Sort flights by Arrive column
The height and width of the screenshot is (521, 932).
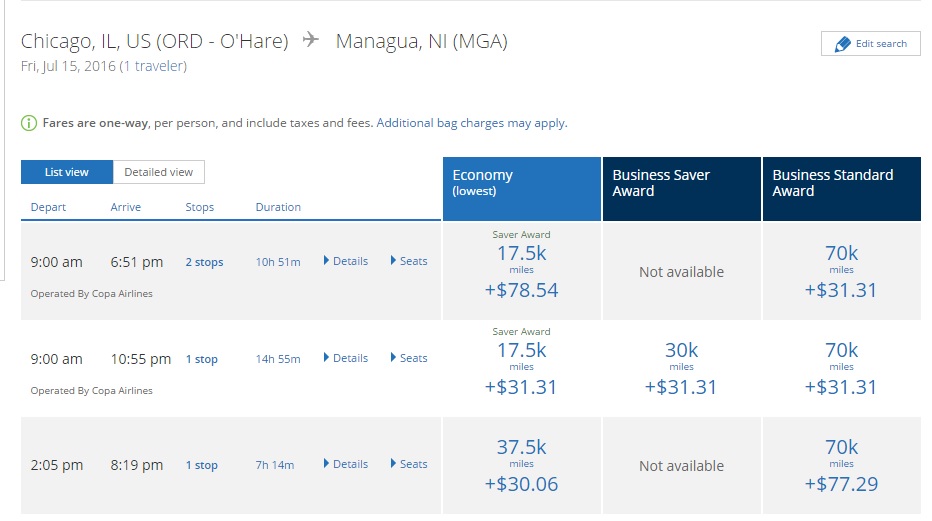point(125,207)
